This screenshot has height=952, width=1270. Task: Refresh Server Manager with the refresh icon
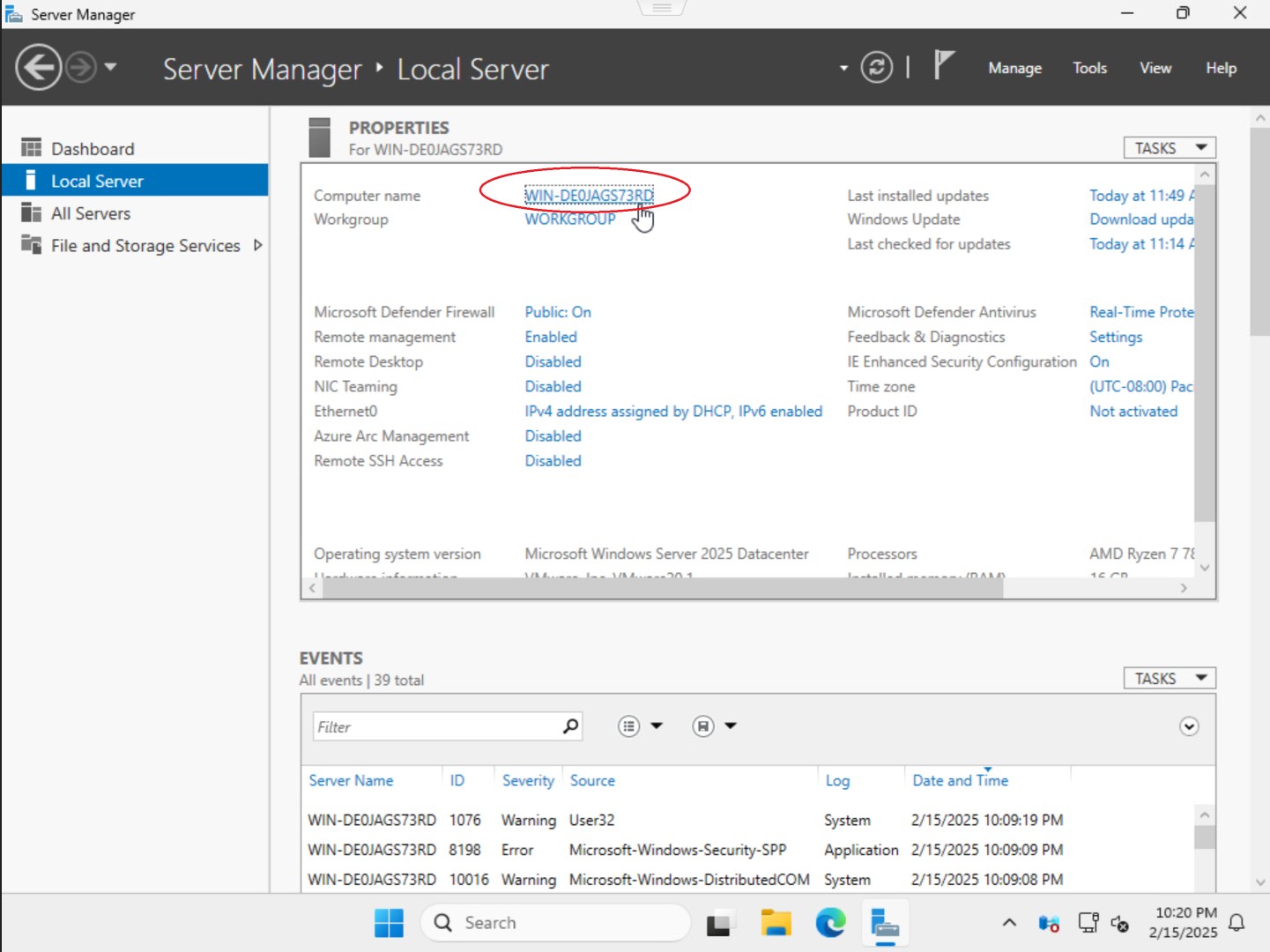point(876,68)
